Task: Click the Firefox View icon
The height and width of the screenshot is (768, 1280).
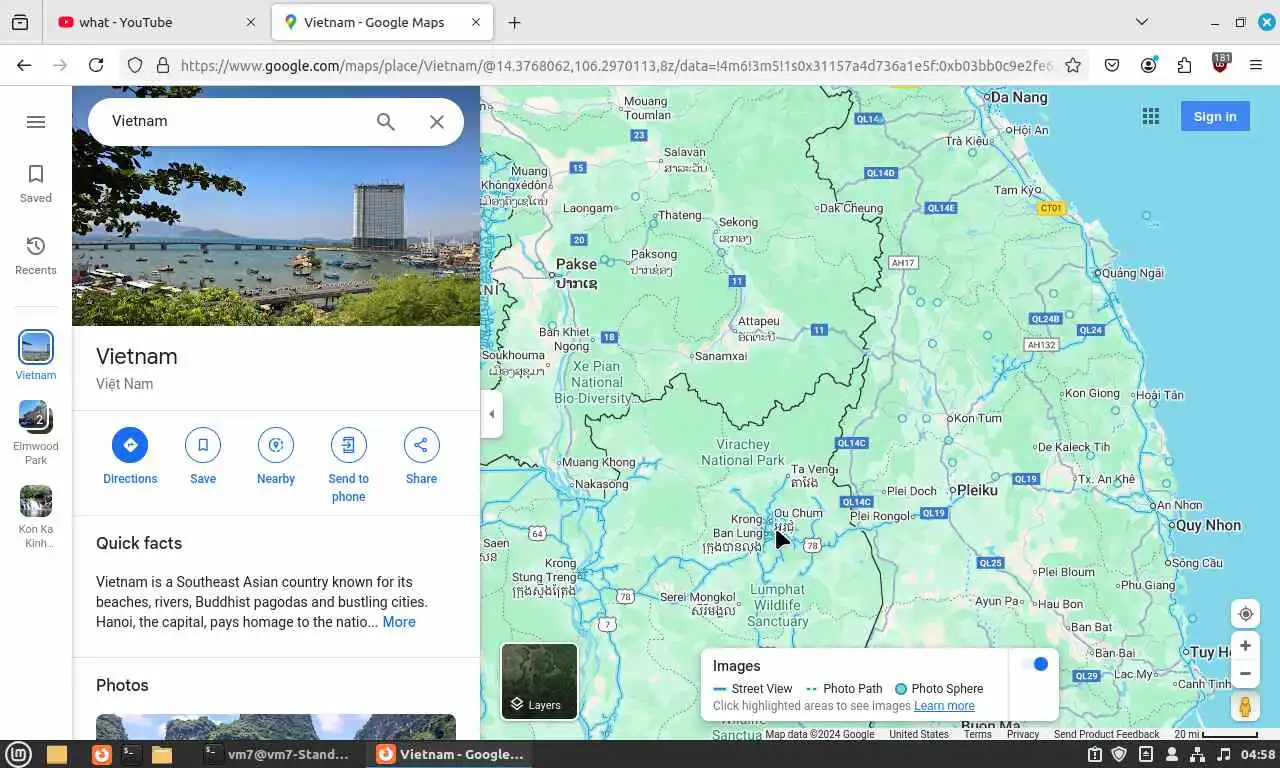Action: 20,22
